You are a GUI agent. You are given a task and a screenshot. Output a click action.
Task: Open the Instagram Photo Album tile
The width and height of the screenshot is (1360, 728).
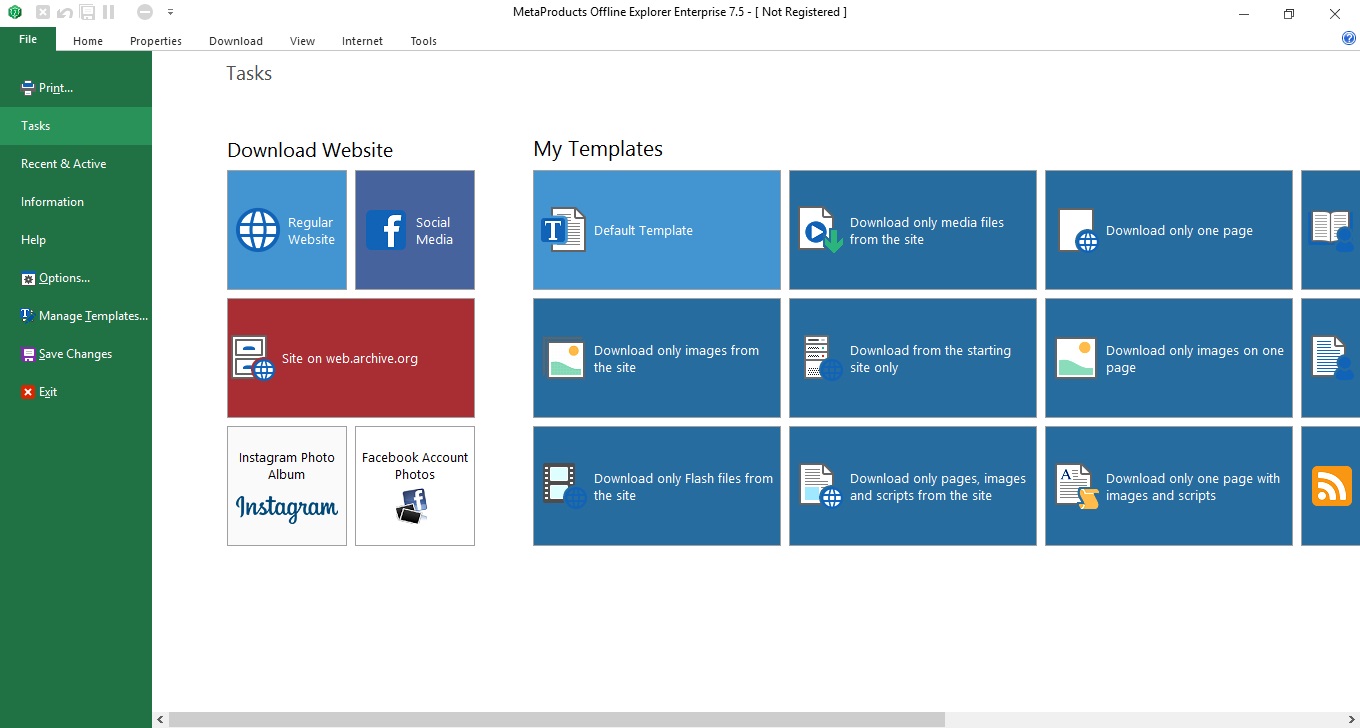[x=287, y=486]
